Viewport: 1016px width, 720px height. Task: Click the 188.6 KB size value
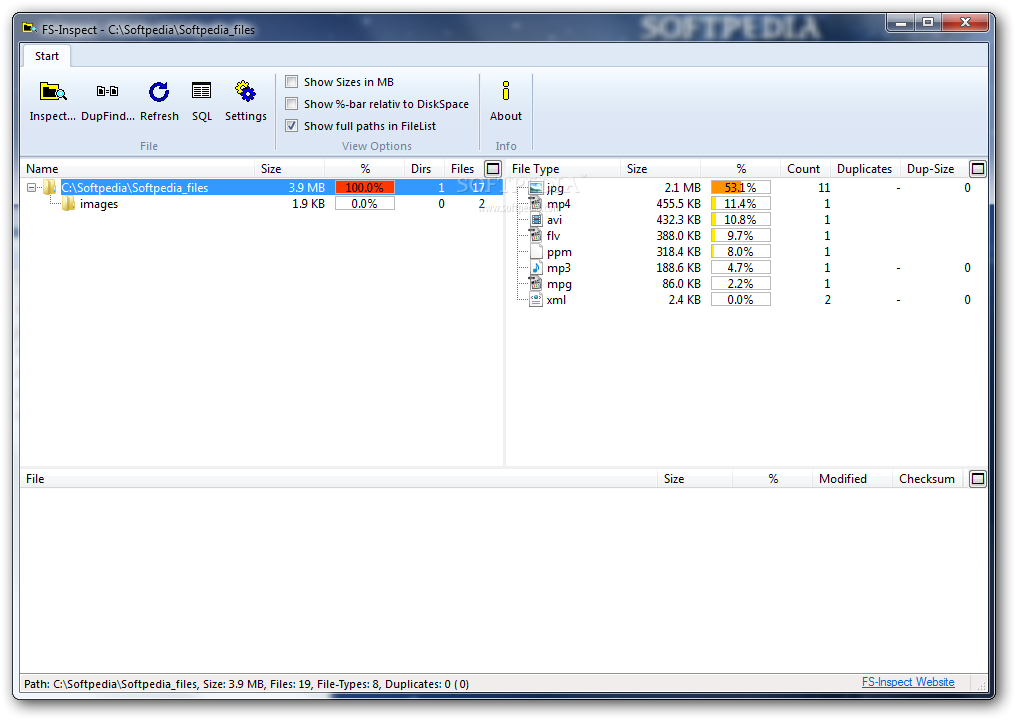678,268
